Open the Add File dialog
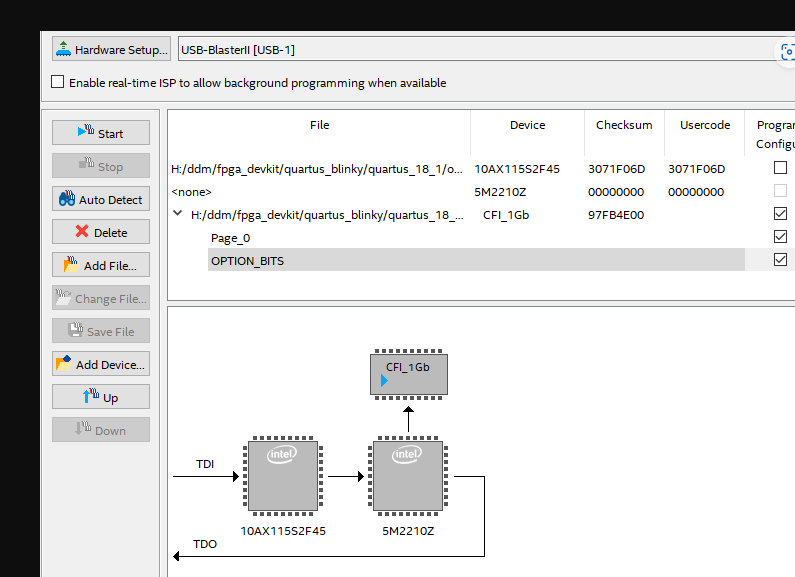Viewport: 795px width, 577px height. tap(101, 265)
